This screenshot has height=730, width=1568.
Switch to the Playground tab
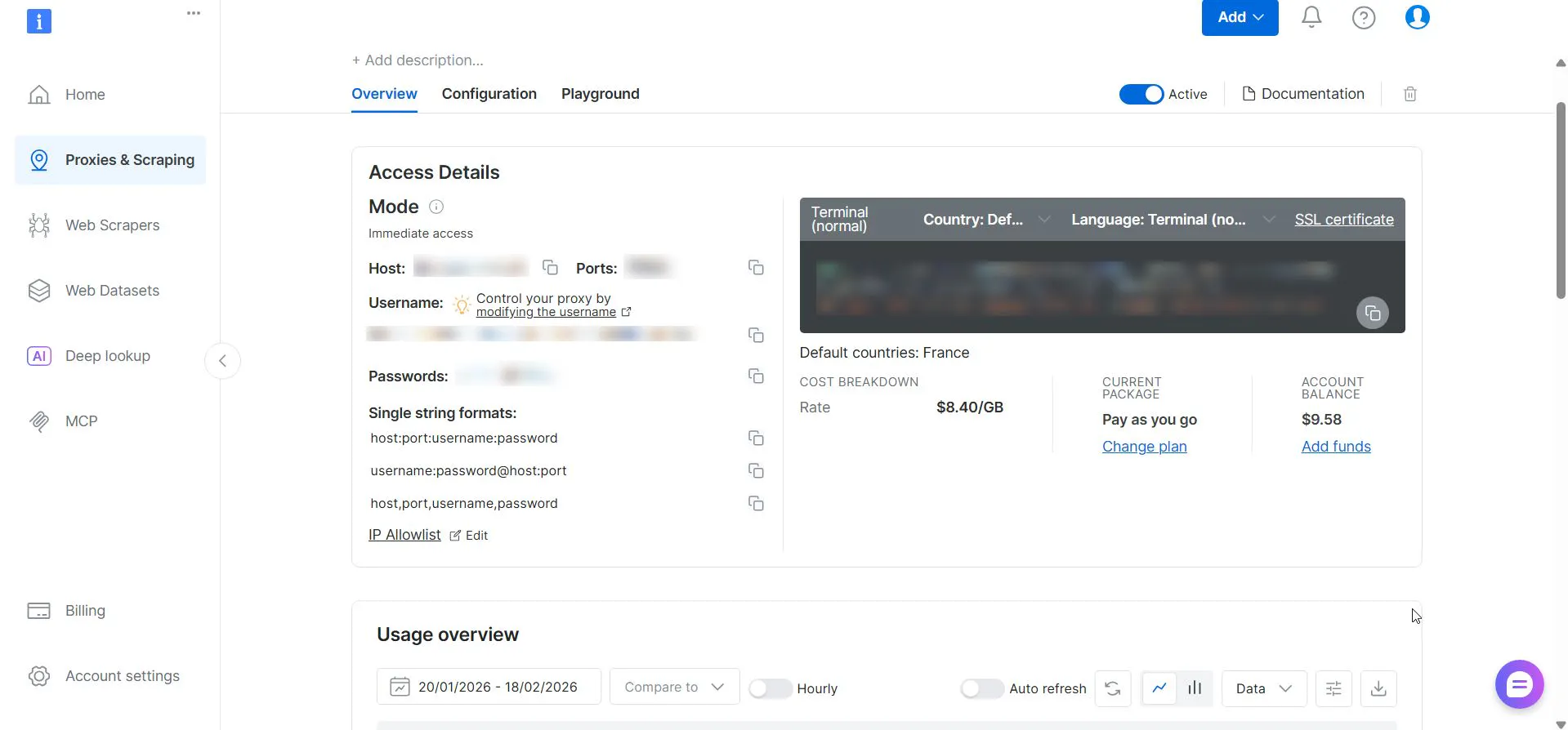coord(601,94)
